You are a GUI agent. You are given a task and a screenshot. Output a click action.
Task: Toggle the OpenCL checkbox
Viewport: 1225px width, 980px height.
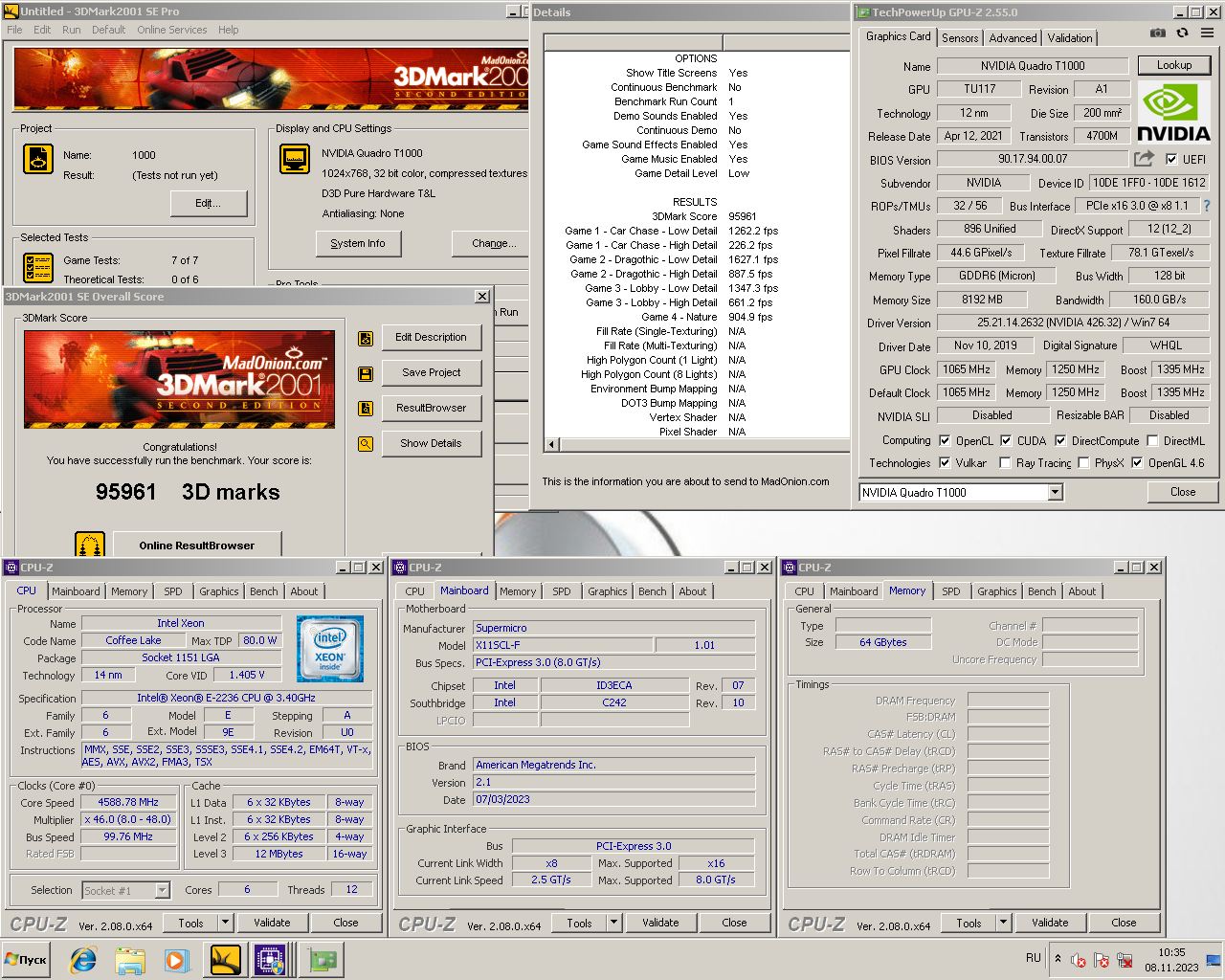coord(945,441)
